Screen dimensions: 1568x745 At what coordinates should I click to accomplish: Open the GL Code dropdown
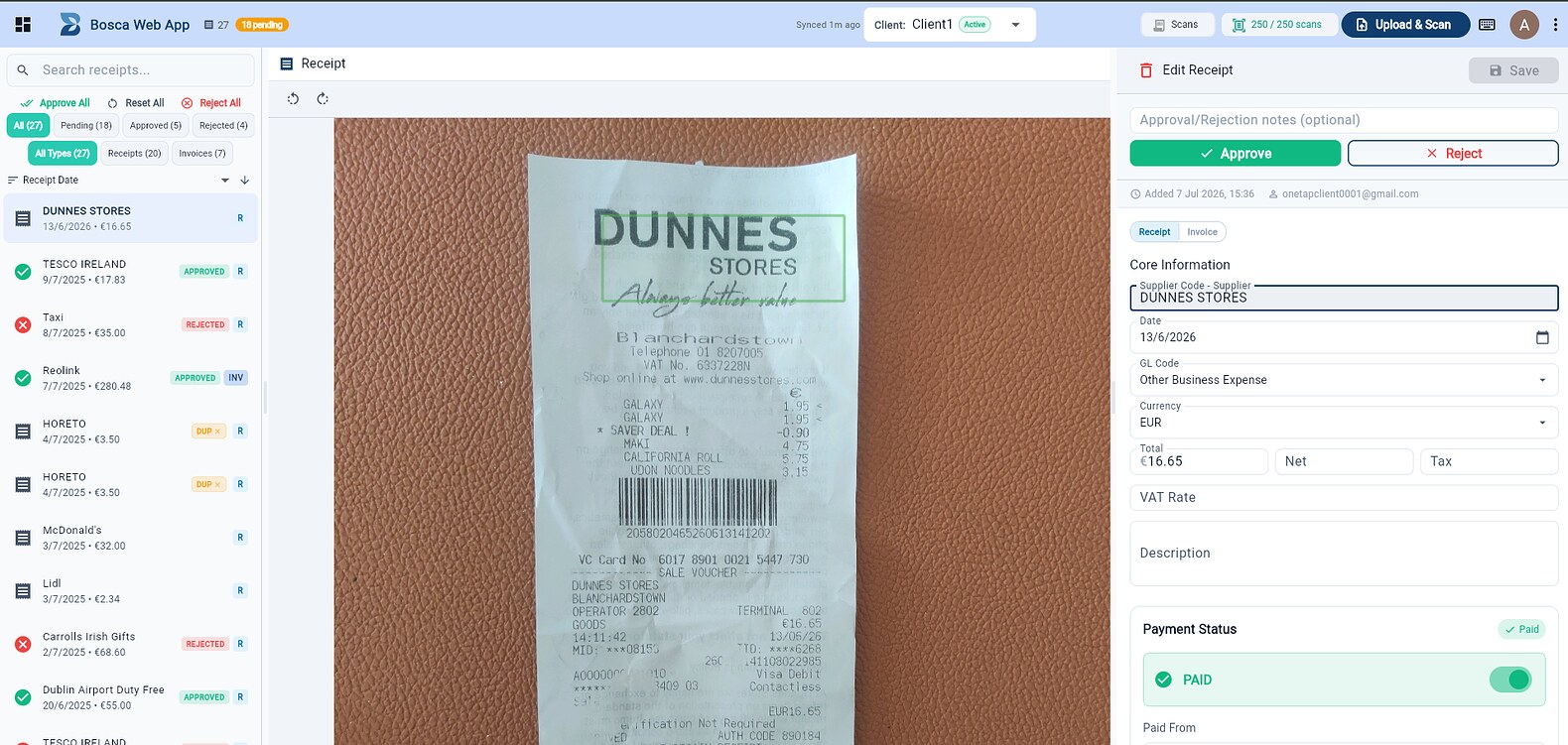click(x=1344, y=380)
